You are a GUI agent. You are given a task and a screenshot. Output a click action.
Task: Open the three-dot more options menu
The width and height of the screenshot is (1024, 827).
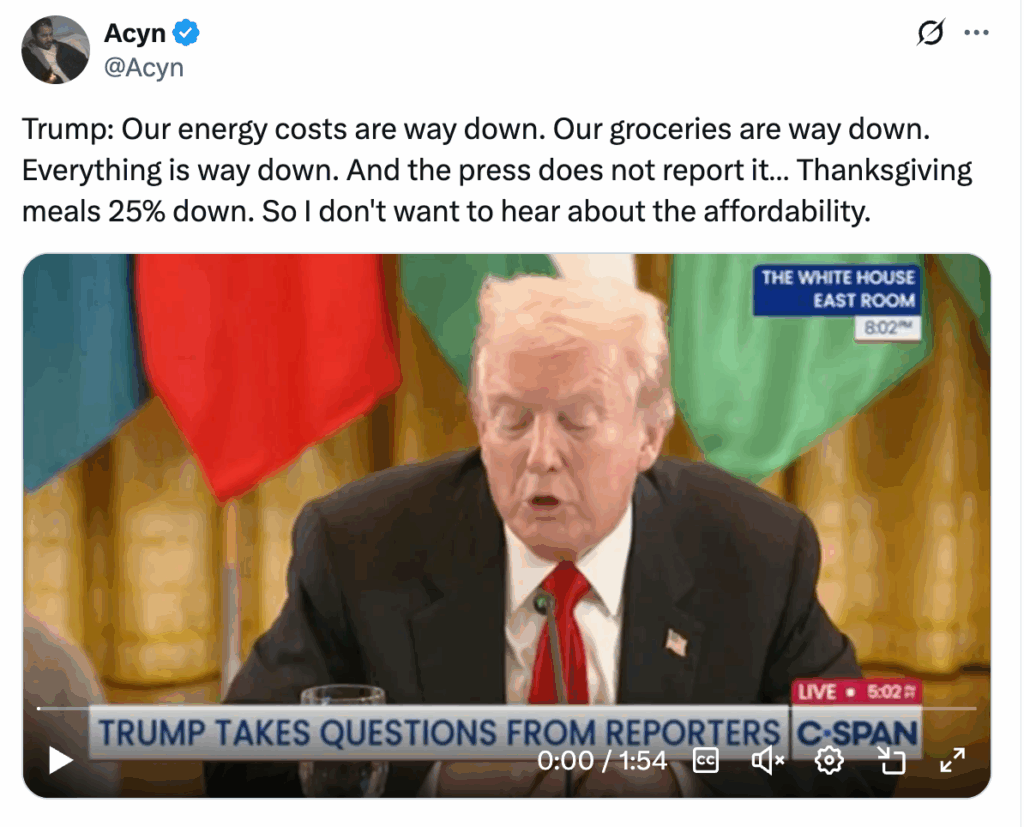pos(976,33)
